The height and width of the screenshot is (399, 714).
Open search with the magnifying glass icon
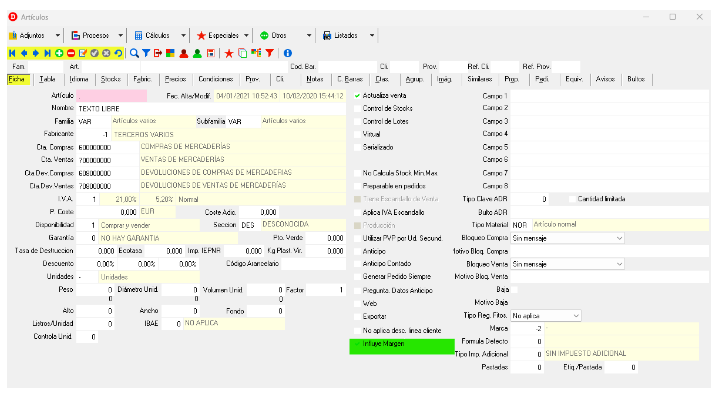pyautogui.click(x=134, y=53)
